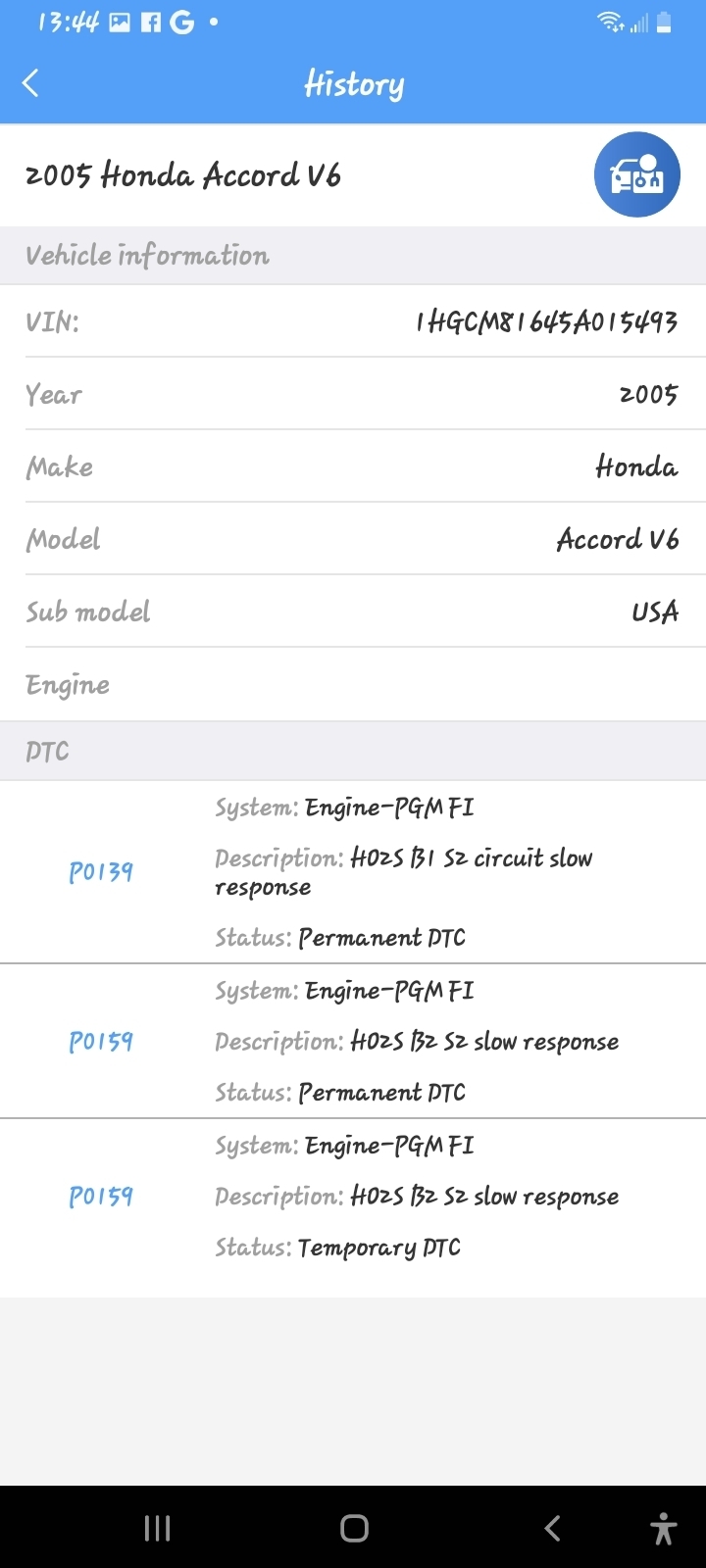Tap the empty Engine row
Viewport: 706px width, 1568px height.
click(x=353, y=684)
